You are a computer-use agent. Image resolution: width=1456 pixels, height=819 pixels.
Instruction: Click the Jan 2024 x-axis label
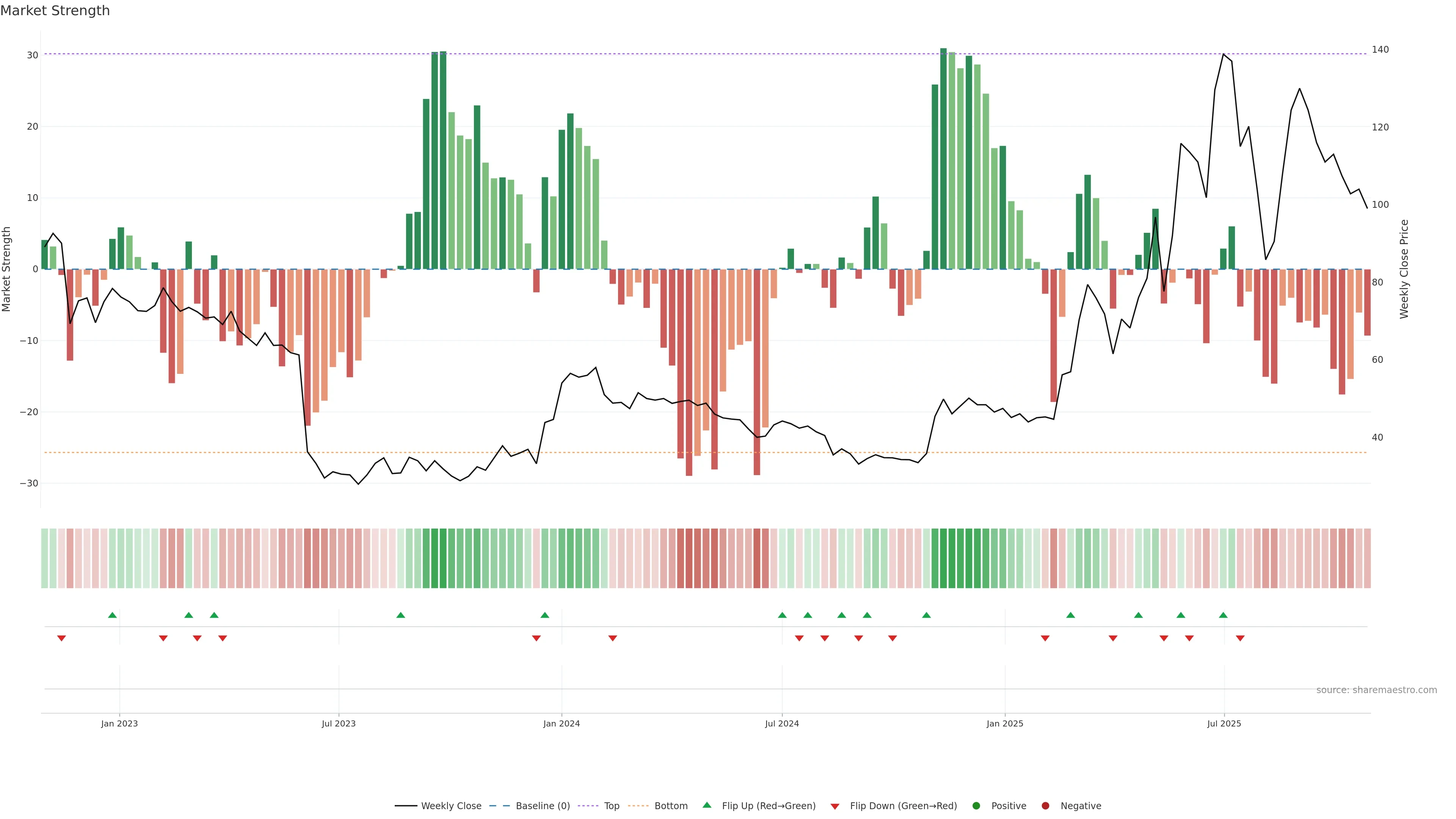[x=561, y=723]
